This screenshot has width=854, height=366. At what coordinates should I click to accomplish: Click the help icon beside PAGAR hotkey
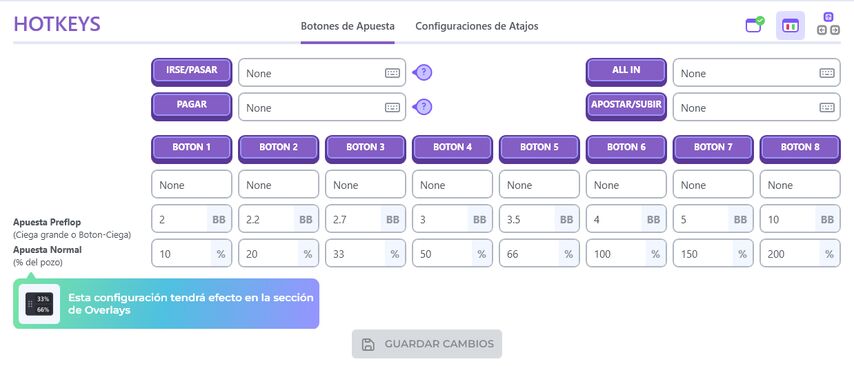pos(423,107)
